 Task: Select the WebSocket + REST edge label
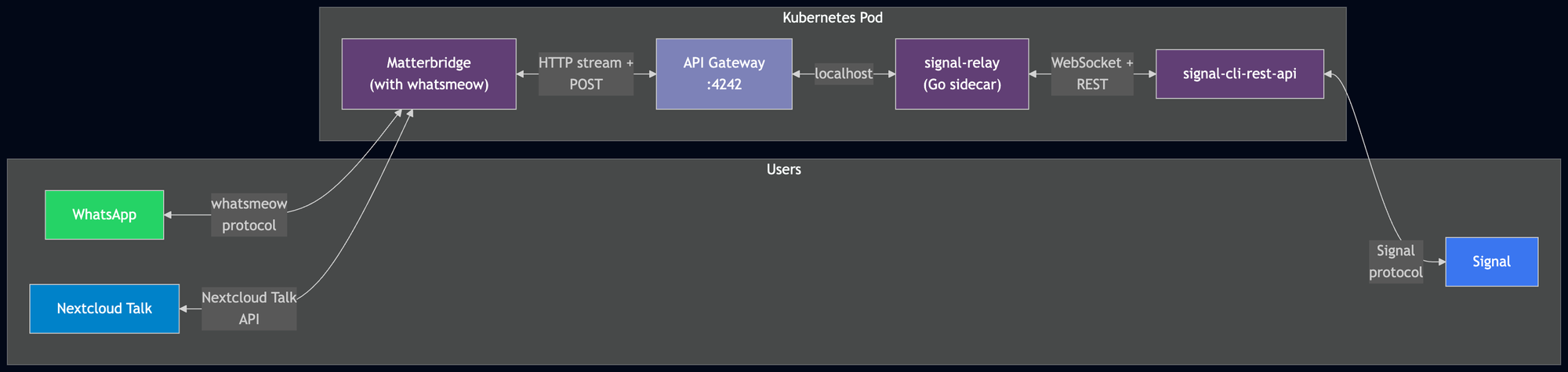click(x=1091, y=74)
